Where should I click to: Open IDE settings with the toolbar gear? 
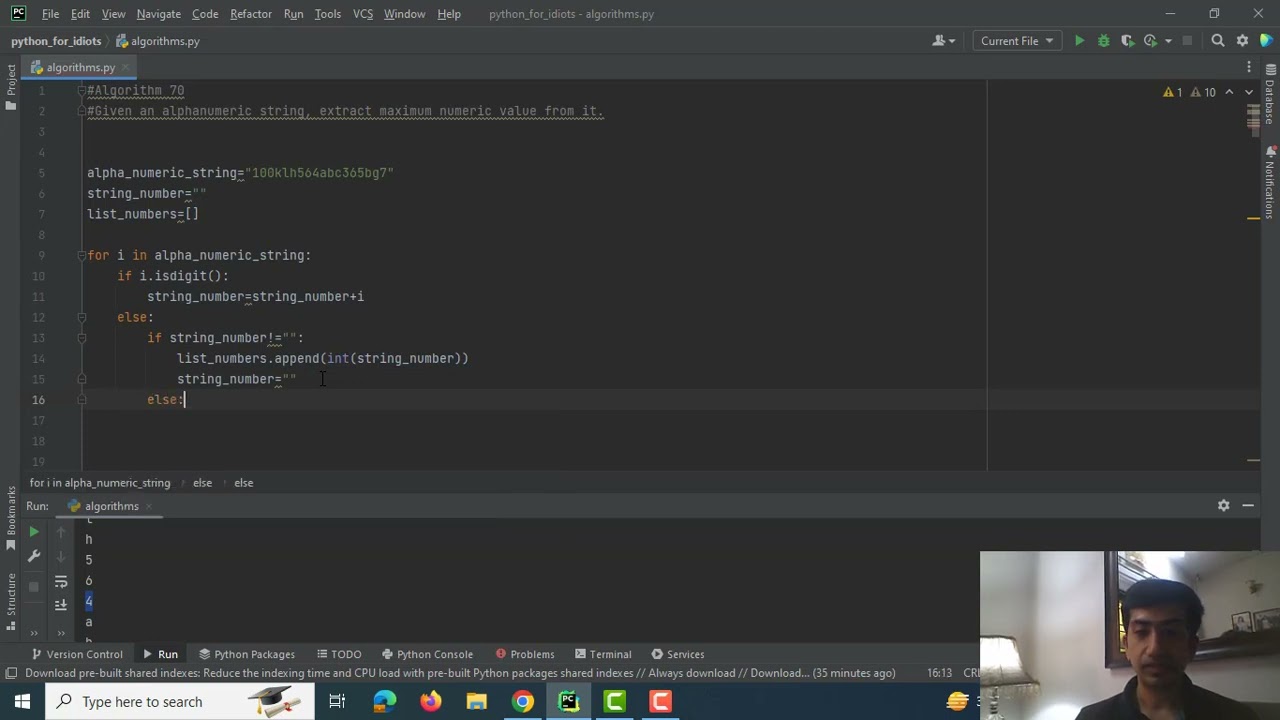(1242, 41)
